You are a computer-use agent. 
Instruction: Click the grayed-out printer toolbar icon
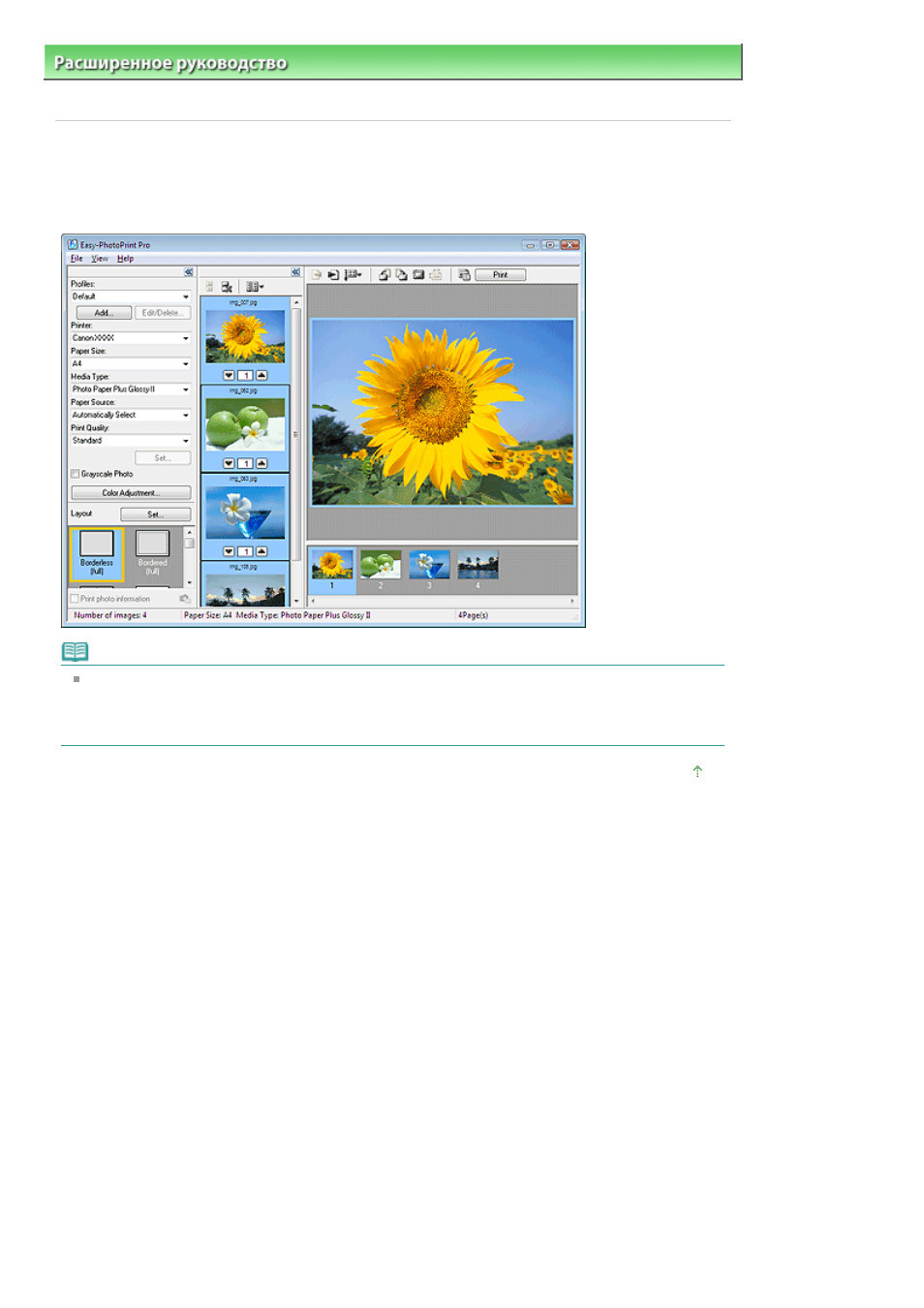click(x=436, y=275)
